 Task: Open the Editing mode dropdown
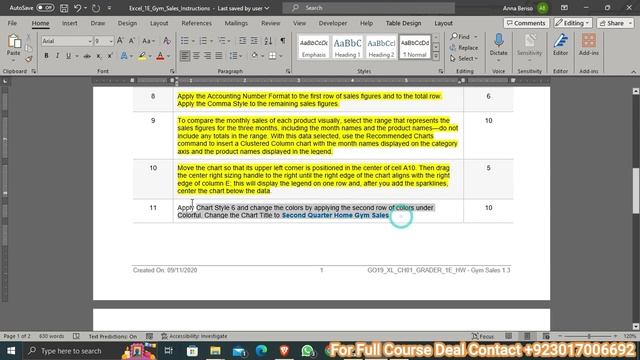(x=573, y=23)
